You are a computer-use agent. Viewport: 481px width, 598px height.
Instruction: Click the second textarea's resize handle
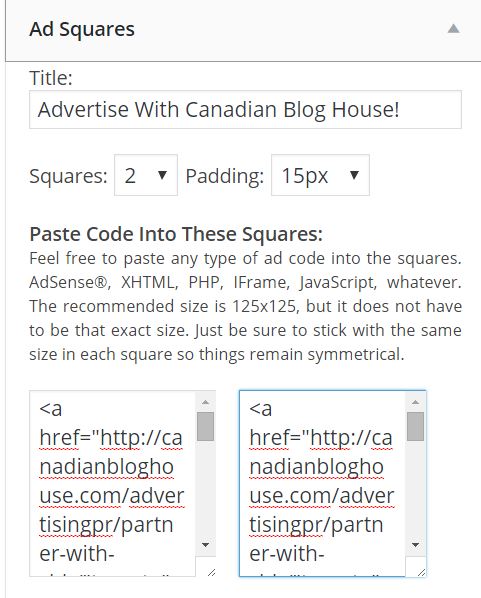[421, 572]
